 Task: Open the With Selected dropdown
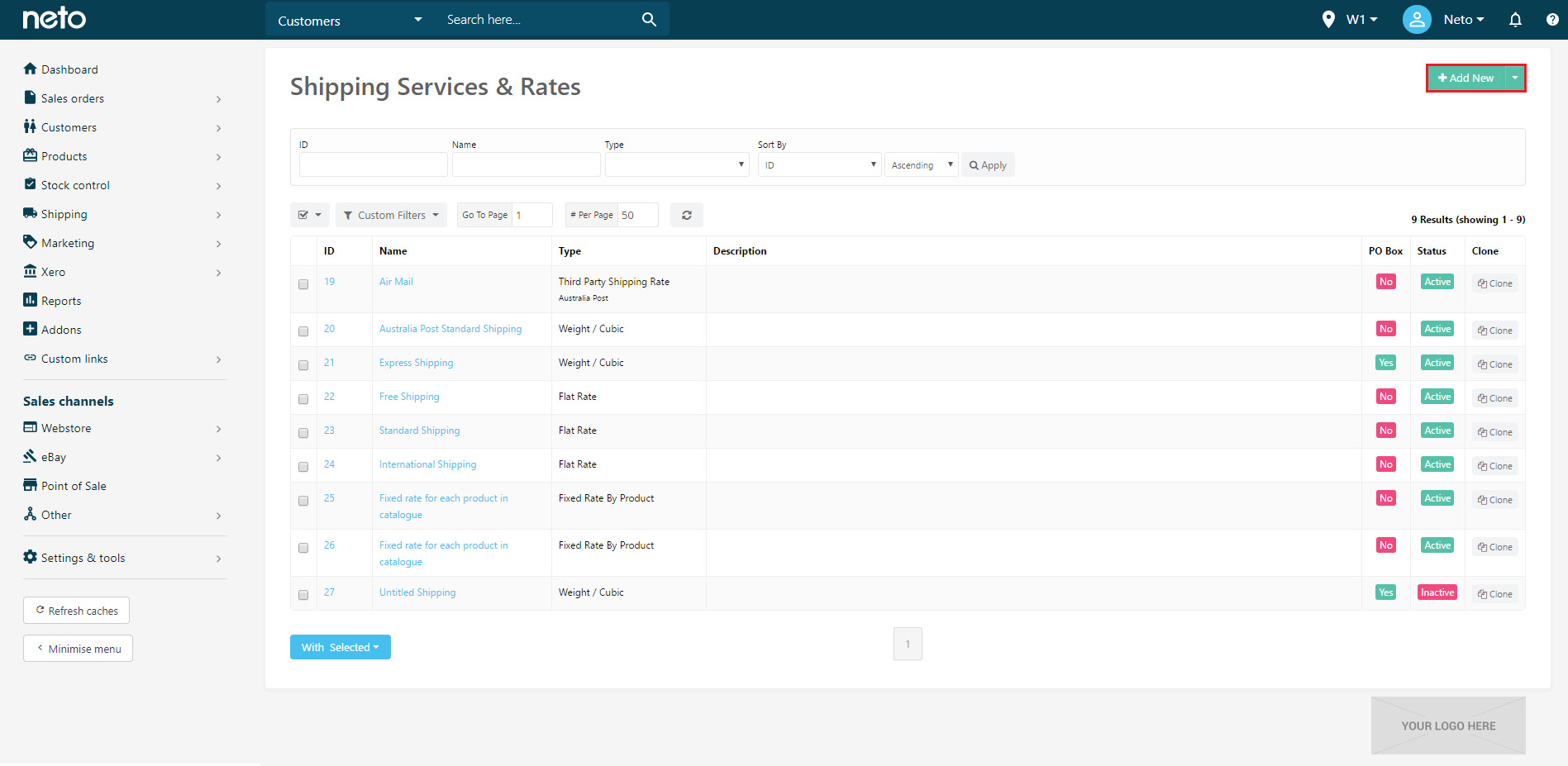pos(341,647)
